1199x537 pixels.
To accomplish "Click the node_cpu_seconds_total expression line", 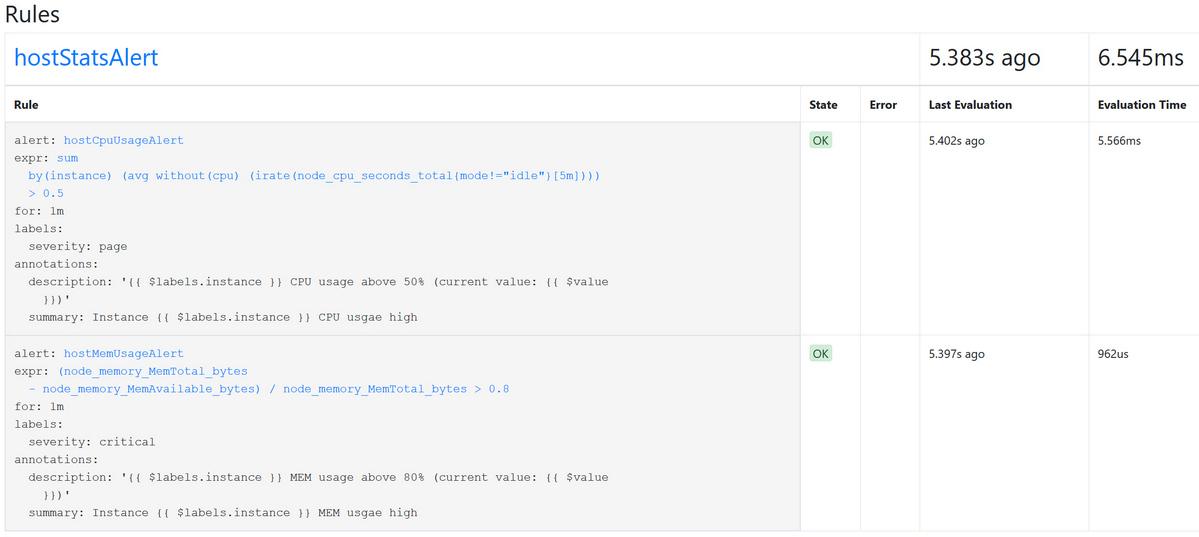I will (314, 176).
